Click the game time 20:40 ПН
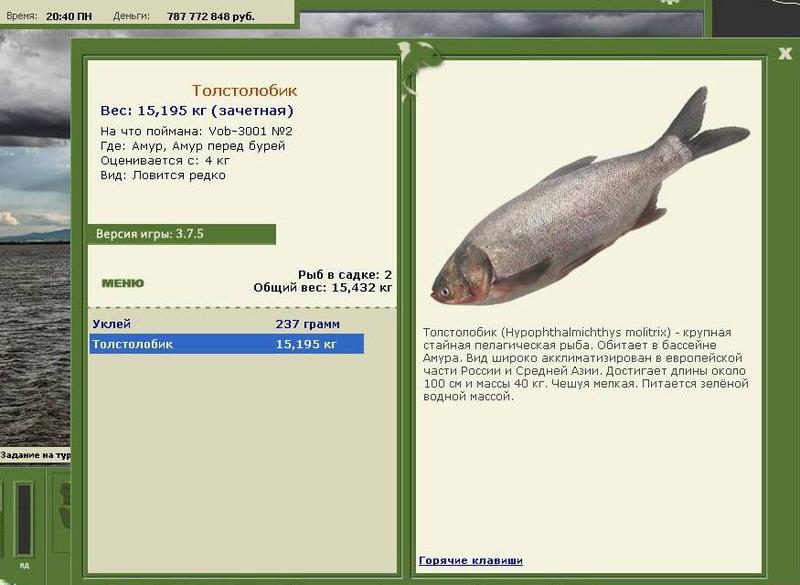Screen dimensions: 800x585 click(69, 16)
